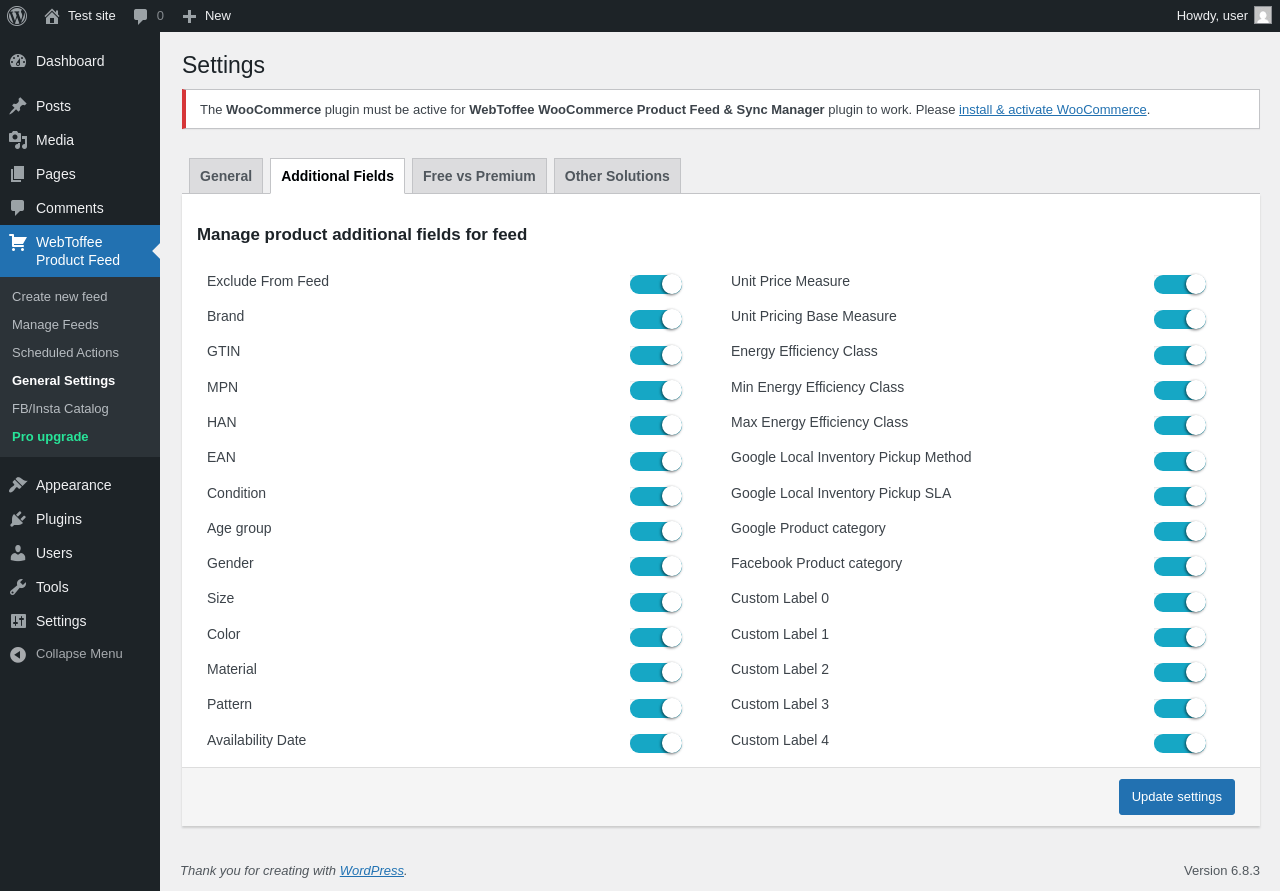Screen dimensions: 1280x891
Task: Click the Posts pushpin icon
Action: [18, 106]
